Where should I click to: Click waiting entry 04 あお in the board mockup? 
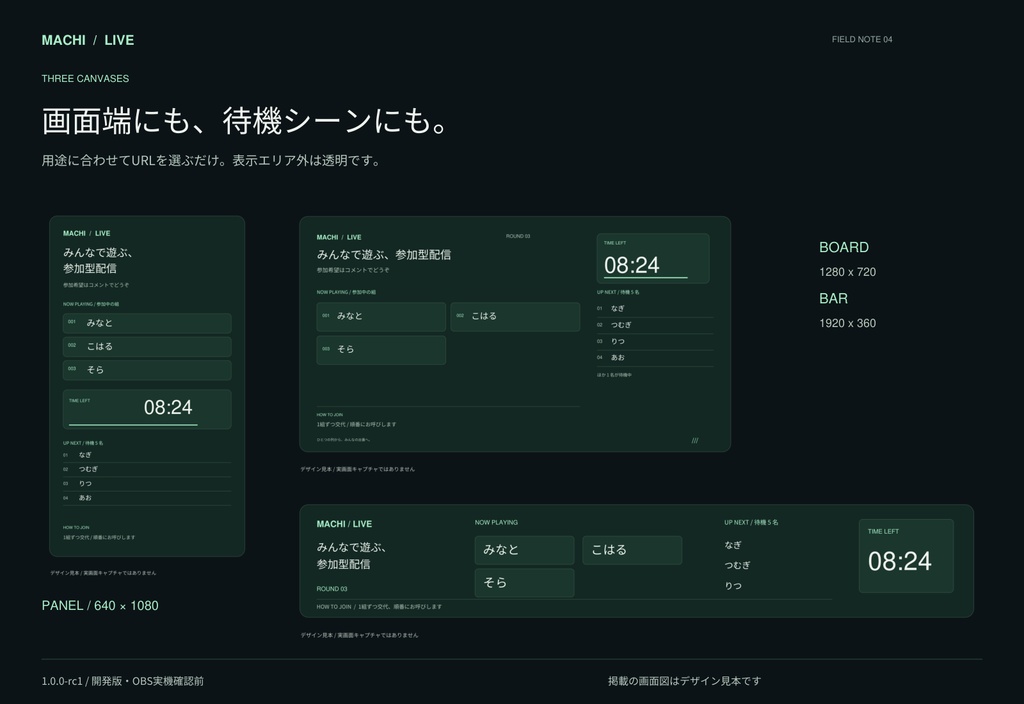[654, 358]
